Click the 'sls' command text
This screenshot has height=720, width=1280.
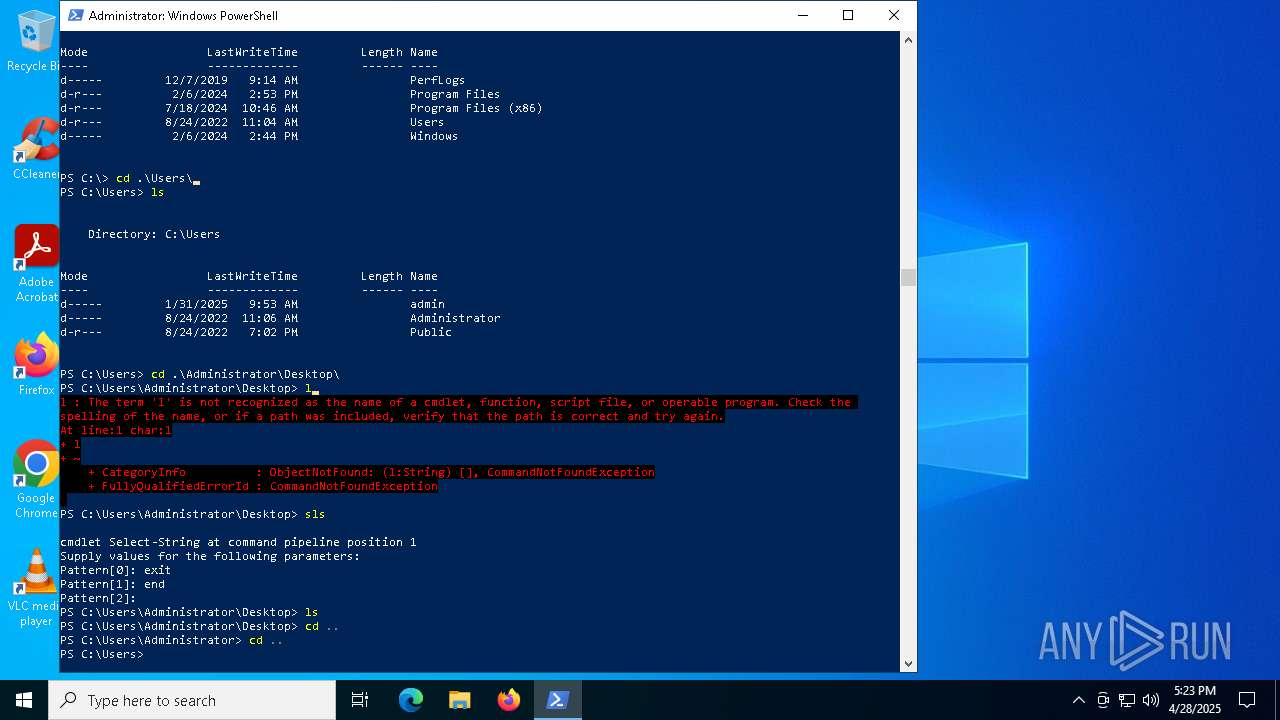point(315,514)
